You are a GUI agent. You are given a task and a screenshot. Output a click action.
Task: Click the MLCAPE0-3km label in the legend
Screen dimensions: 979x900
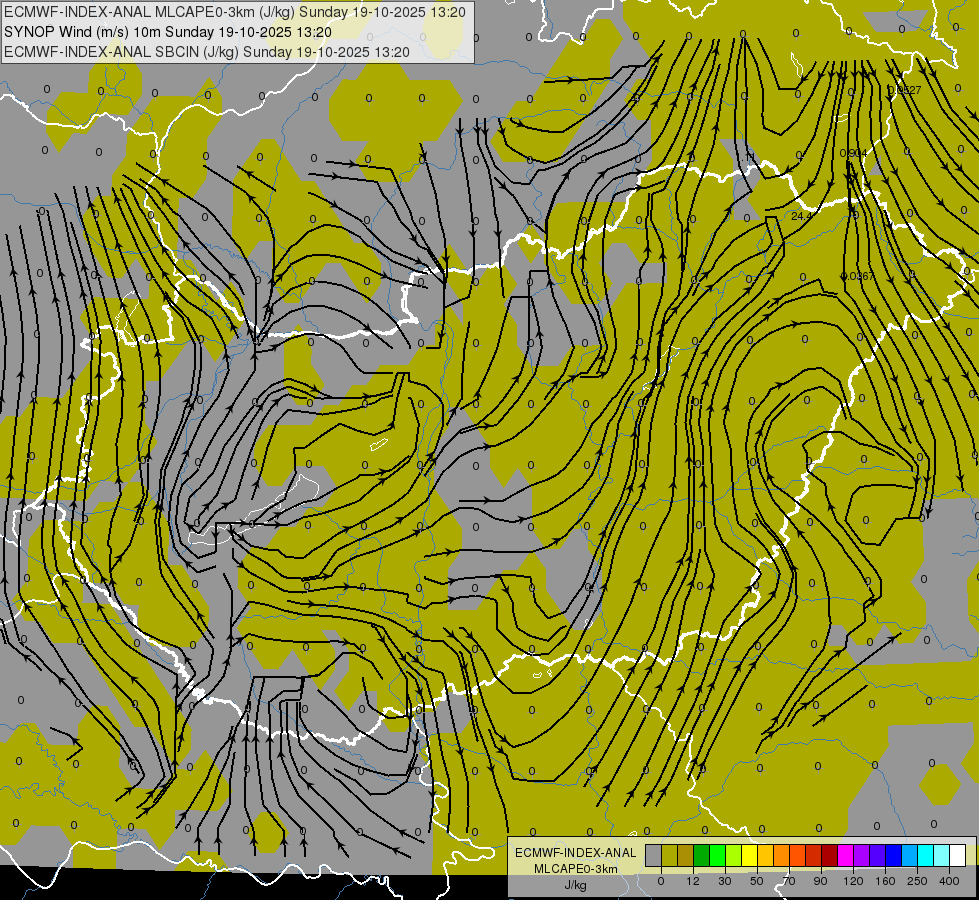[576, 869]
